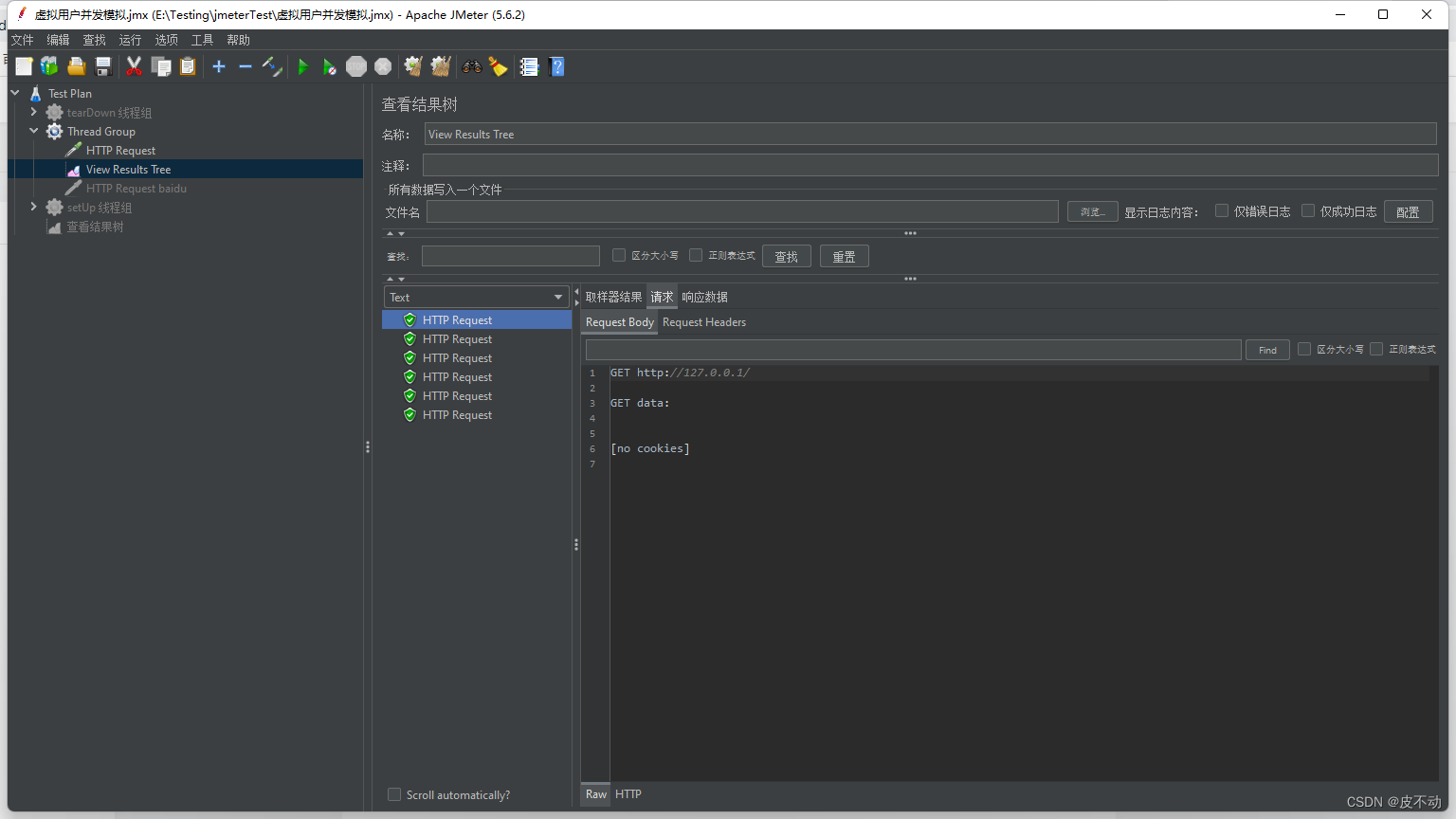This screenshot has width=1456, height=819.
Task: Check the 区分大小写 option for search
Action: [618, 255]
